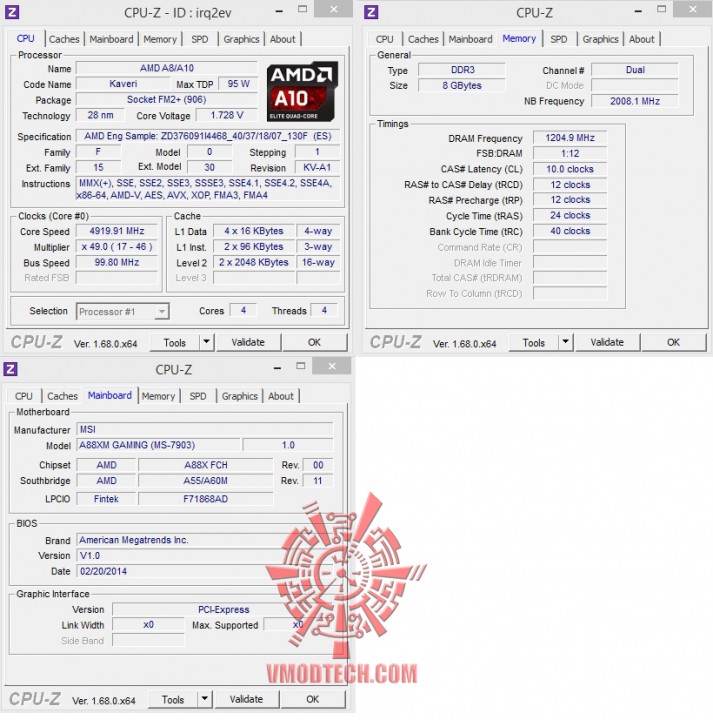Minimize the Memory CPU-Z window
This screenshot has height=720, width=713.
[x=638, y=11]
